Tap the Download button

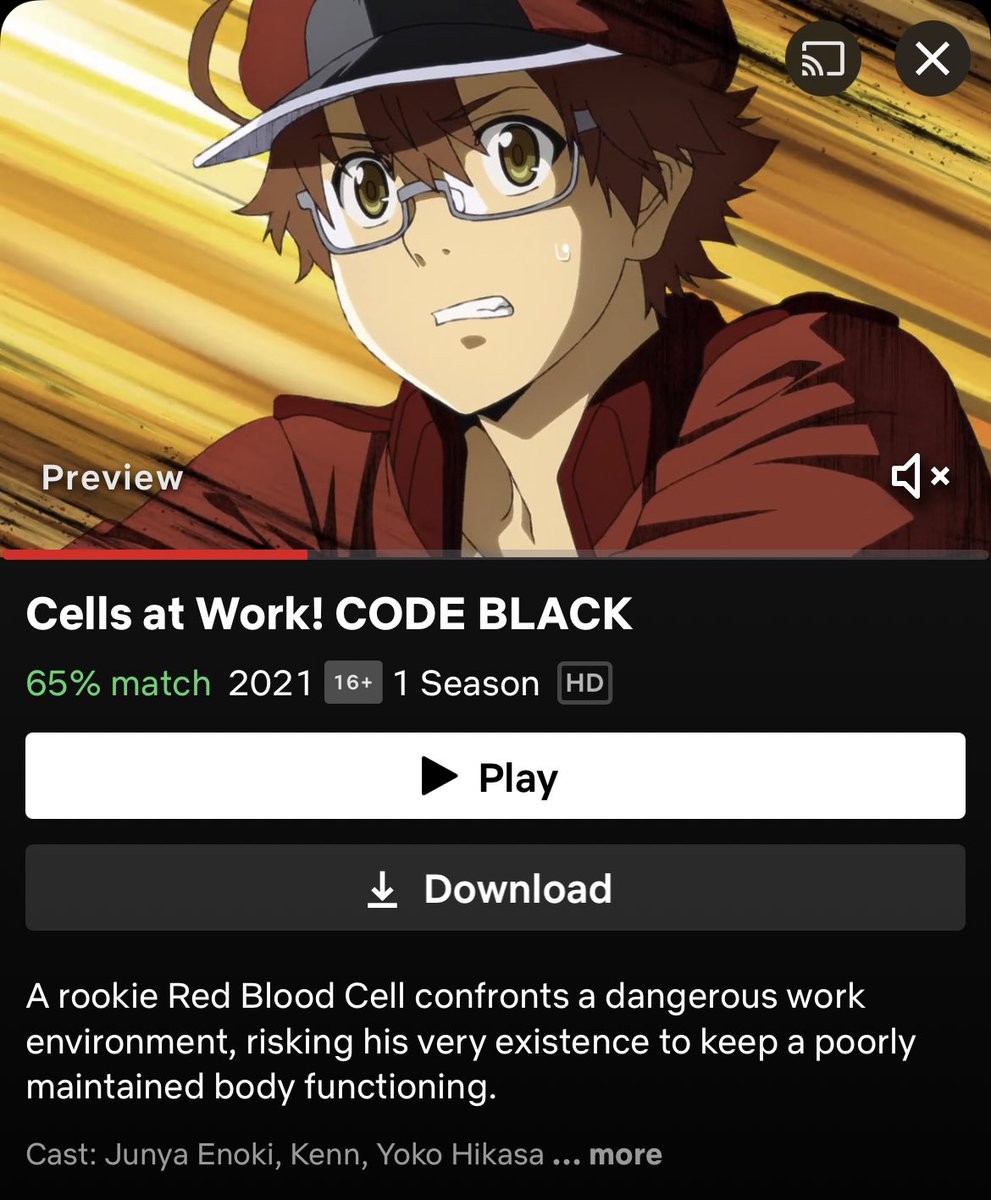coord(495,888)
